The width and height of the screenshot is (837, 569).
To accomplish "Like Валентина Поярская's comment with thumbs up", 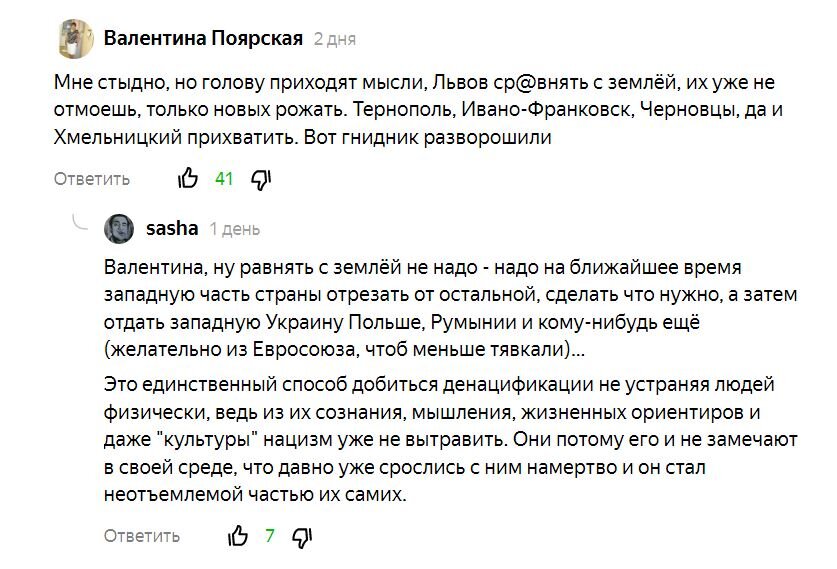I will (x=187, y=179).
